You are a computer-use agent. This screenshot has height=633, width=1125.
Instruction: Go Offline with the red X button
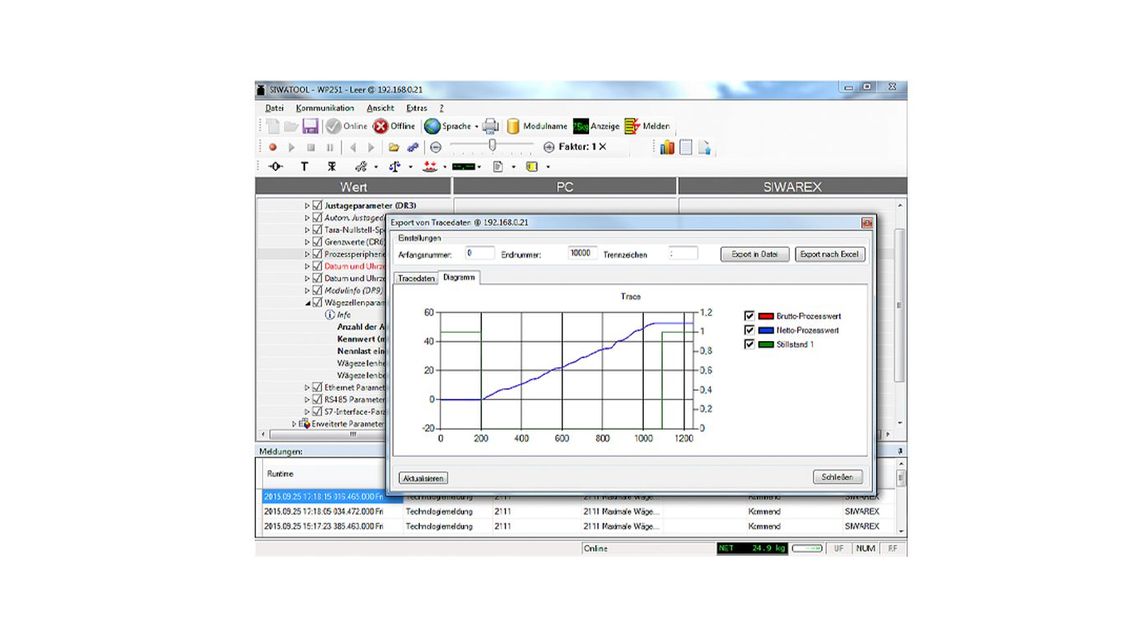pos(394,126)
